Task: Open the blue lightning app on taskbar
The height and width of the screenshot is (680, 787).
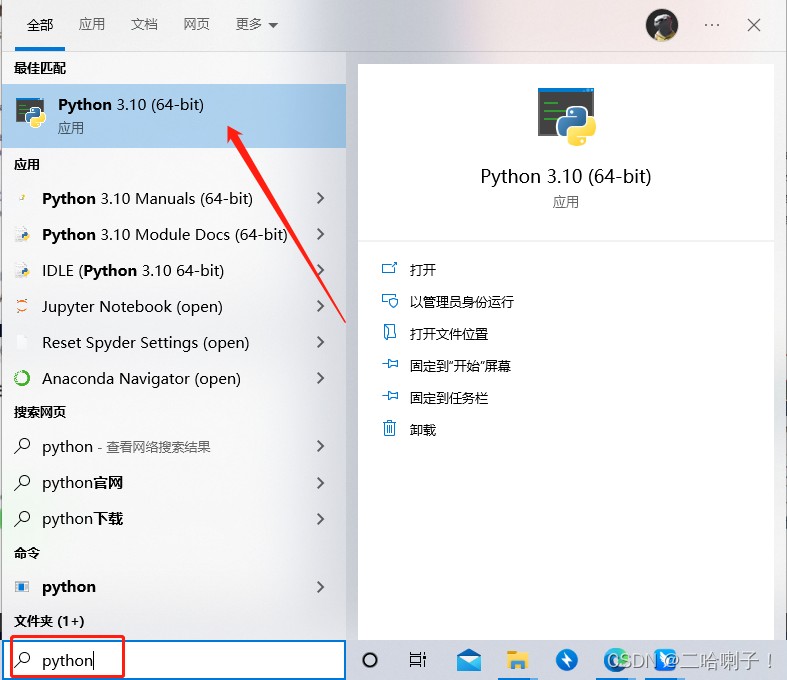Action: (x=567, y=660)
